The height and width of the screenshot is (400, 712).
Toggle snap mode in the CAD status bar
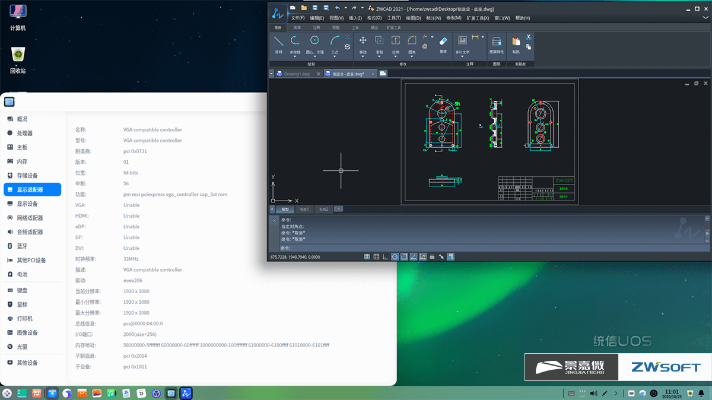367,257
